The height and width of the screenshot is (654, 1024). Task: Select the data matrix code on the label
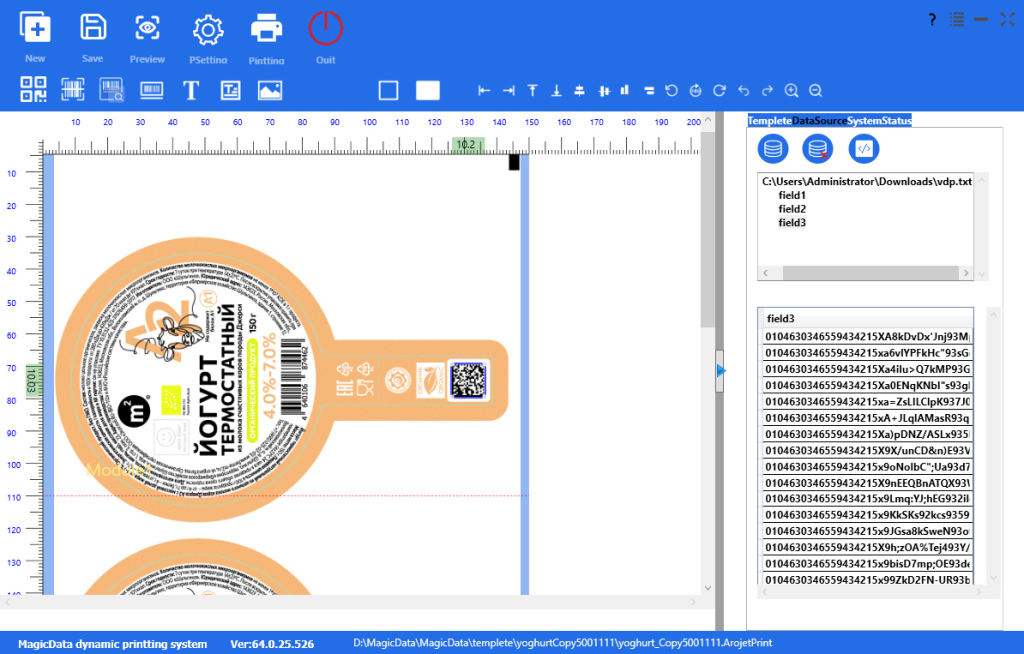click(468, 380)
